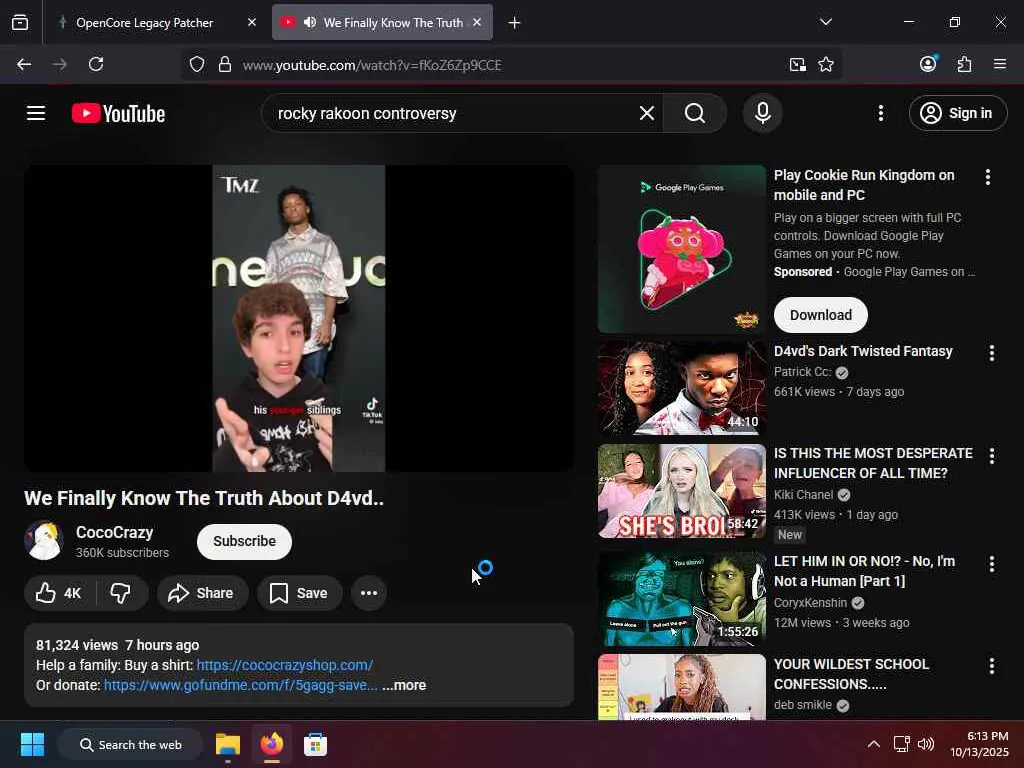This screenshot has height=768, width=1024.
Task: Open YouTube settings three-dot menu
Action: (x=881, y=114)
